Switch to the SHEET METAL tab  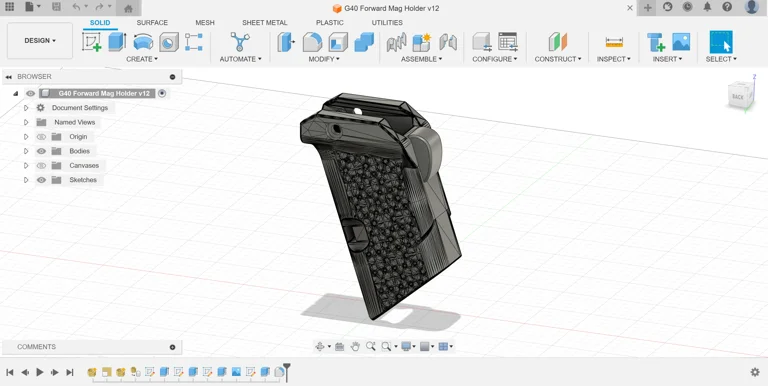click(x=264, y=23)
